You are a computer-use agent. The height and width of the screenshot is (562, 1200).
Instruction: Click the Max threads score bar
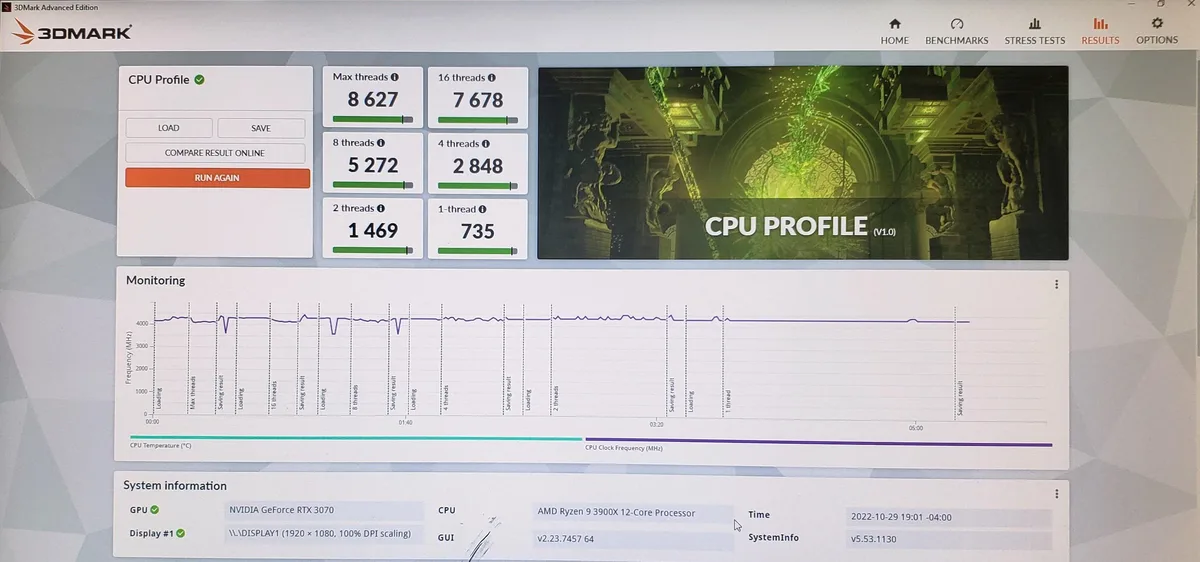373,119
